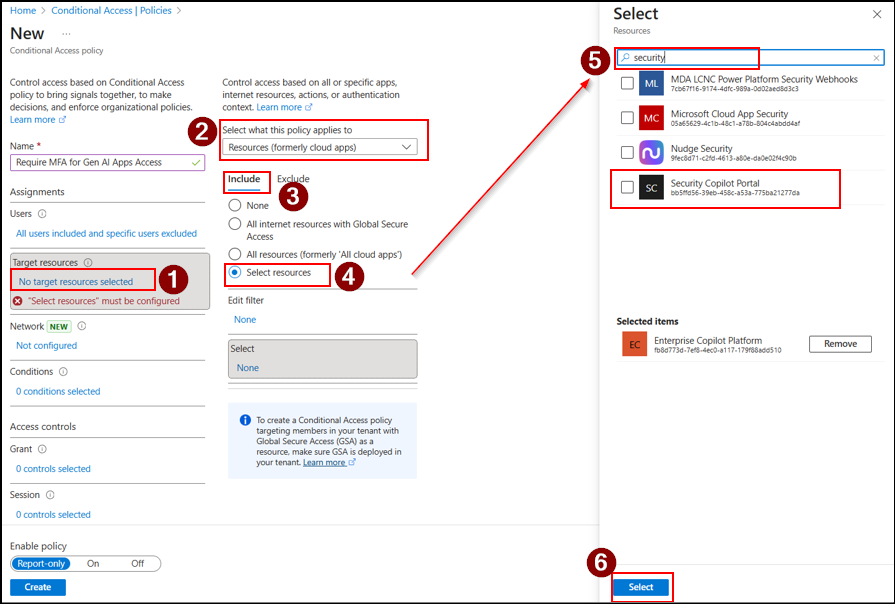Check the Security Copilot Portal checkbox

pos(627,187)
